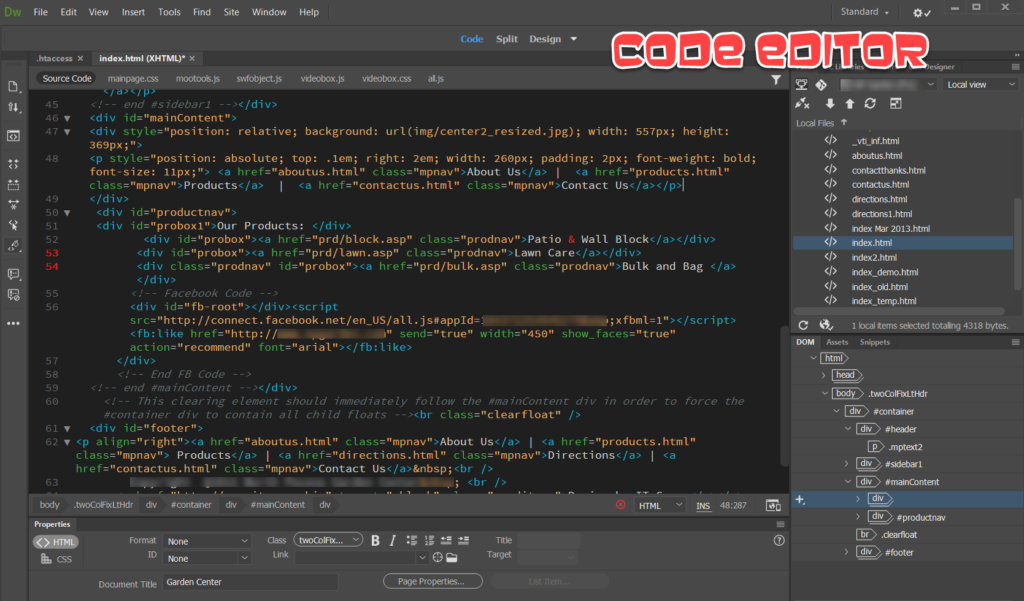Click the Live View options code window icon

pos(13,136)
